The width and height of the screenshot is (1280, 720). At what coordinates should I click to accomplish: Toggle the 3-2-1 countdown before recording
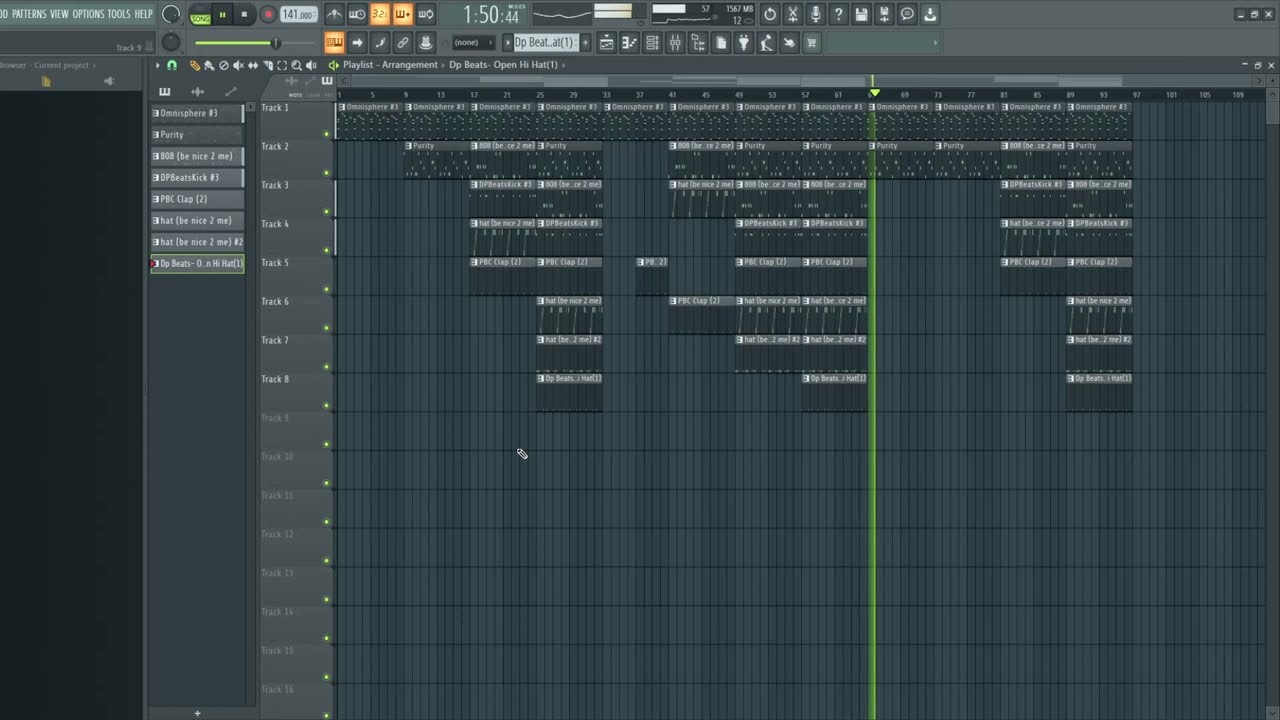point(380,14)
